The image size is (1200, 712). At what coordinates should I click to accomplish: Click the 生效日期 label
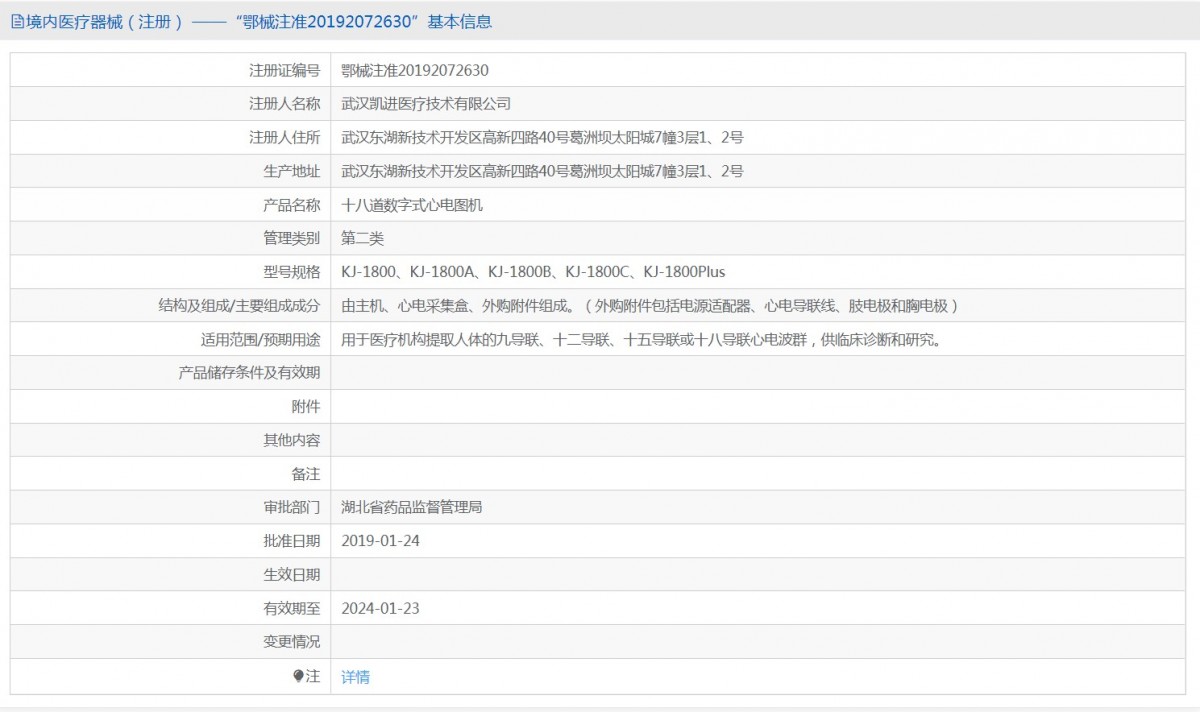pos(292,574)
